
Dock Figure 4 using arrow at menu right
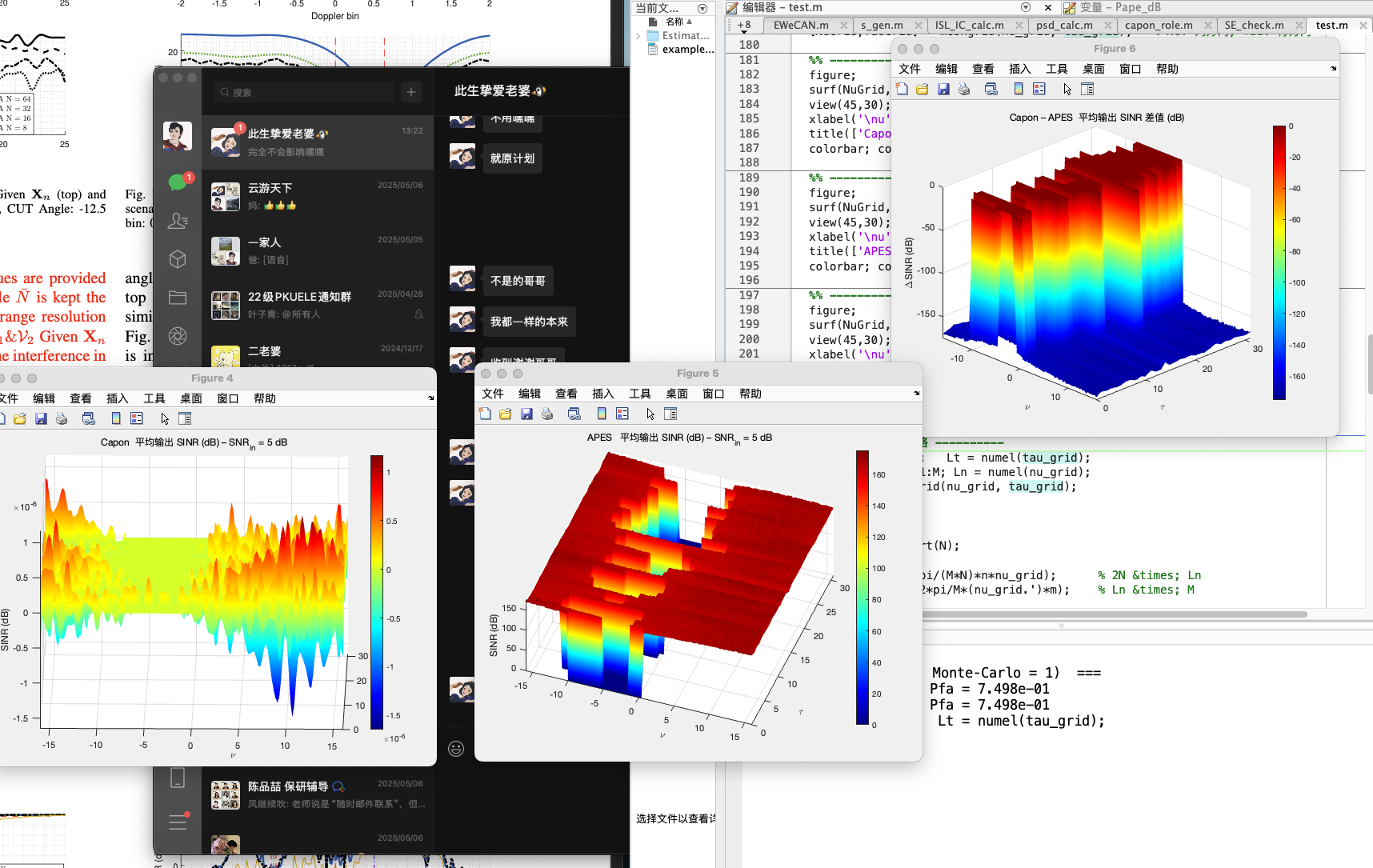[430, 398]
